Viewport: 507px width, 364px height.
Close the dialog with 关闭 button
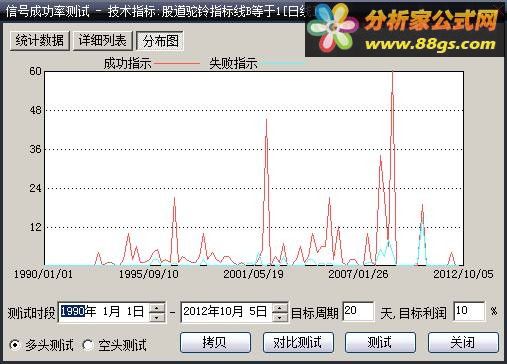(x=463, y=342)
